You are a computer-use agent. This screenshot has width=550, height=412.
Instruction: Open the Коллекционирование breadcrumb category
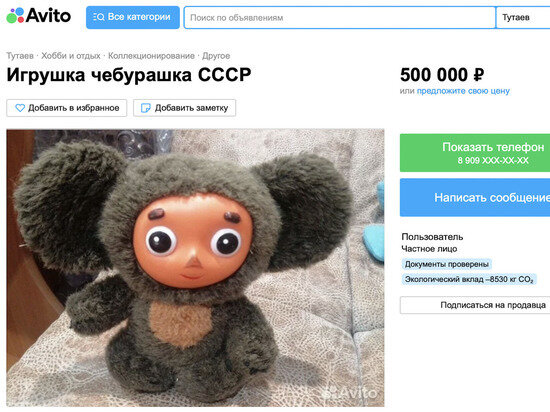pos(151,56)
